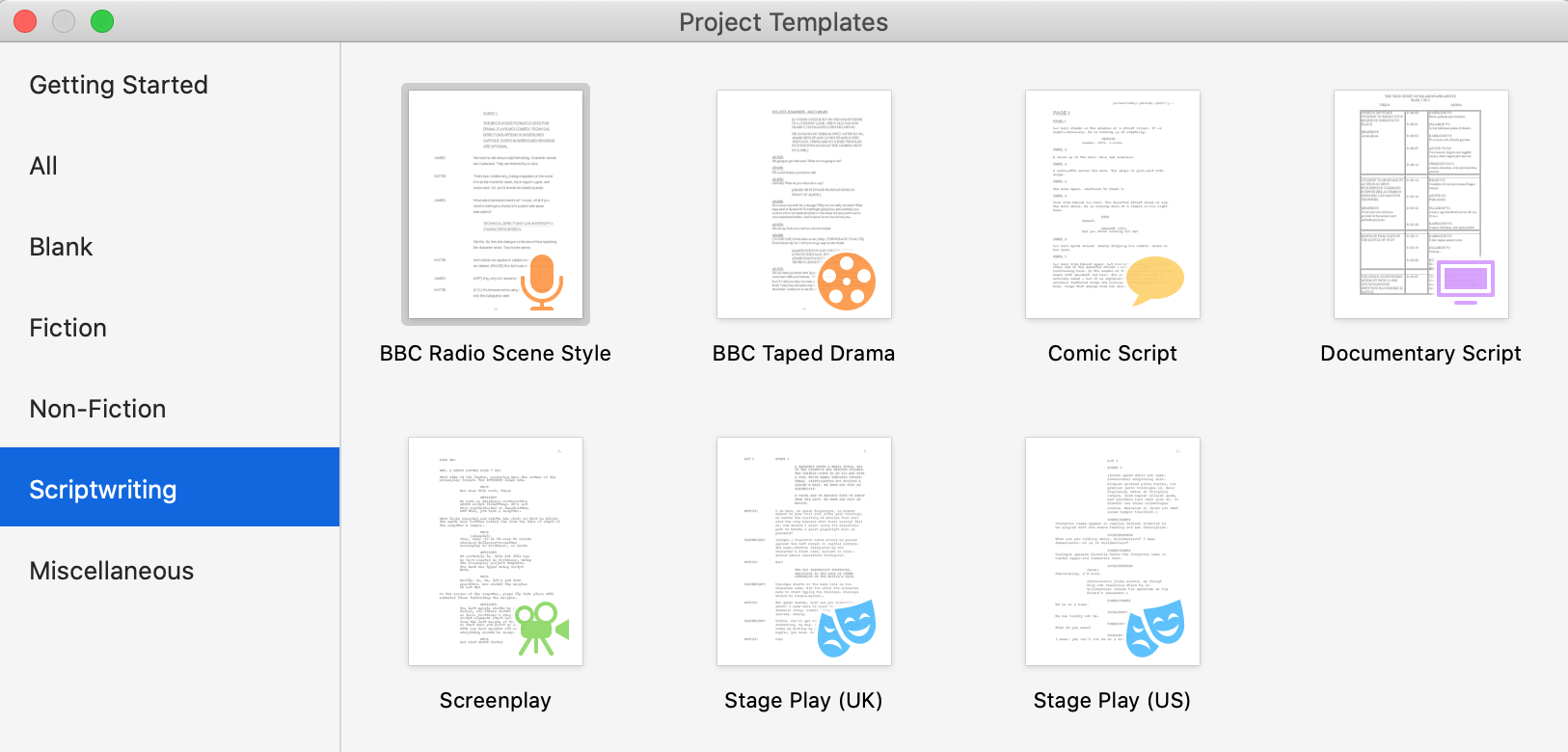Click the orange film reel icon
Image resolution: width=1568 pixels, height=752 pixels.
tap(847, 282)
